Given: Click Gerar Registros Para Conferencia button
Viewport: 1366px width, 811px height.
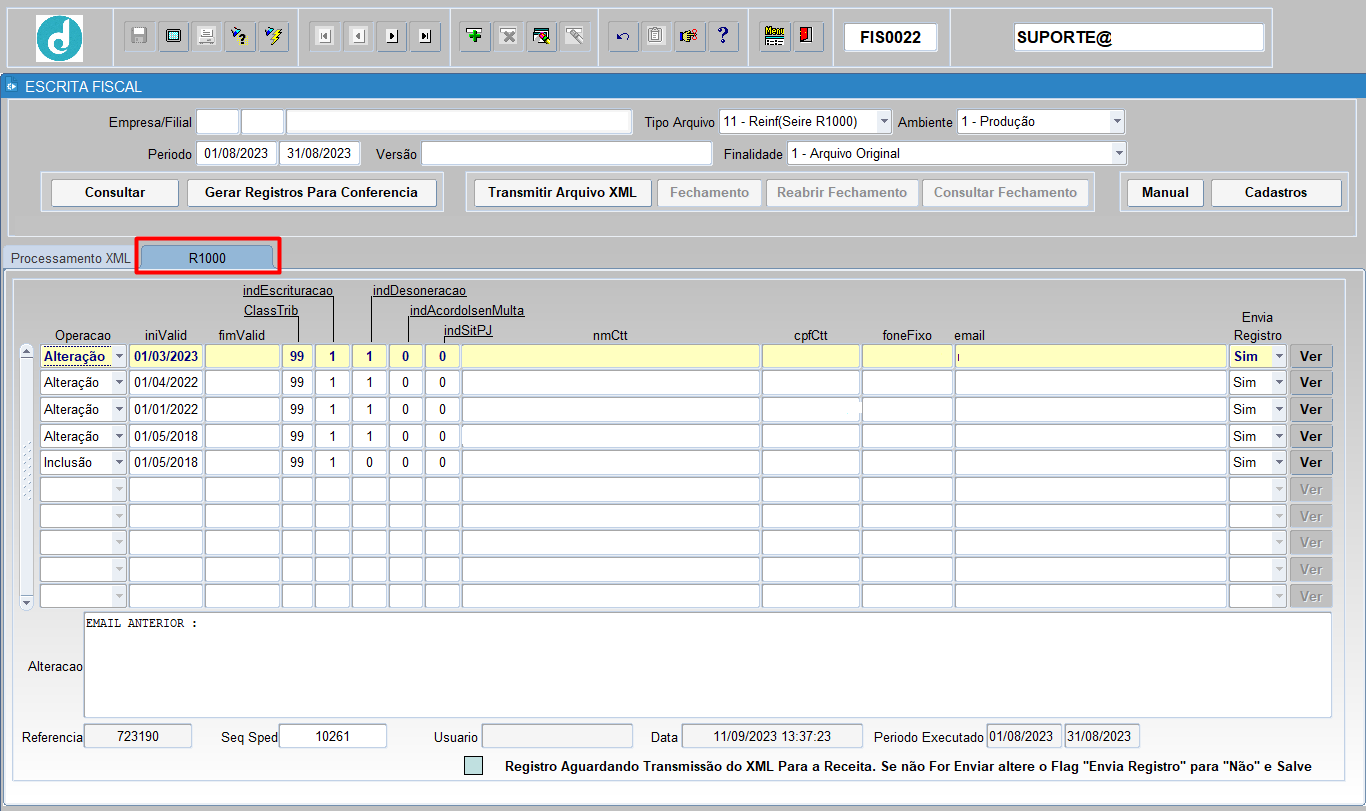Looking at the screenshot, I should (x=312, y=193).
